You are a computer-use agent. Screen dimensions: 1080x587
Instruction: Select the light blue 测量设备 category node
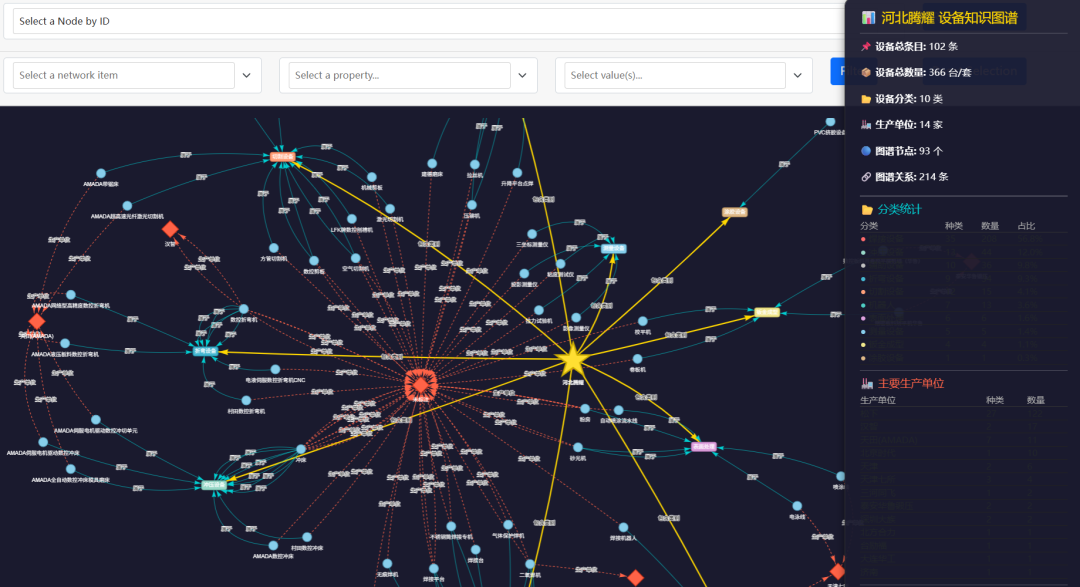tap(613, 249)
